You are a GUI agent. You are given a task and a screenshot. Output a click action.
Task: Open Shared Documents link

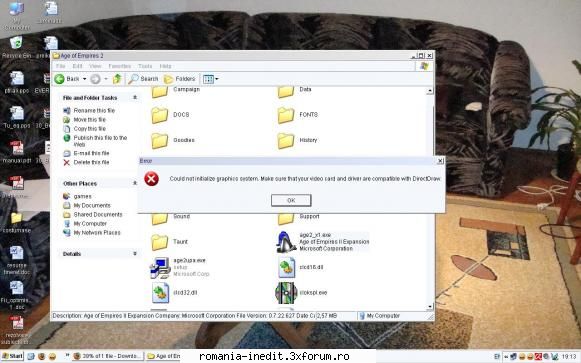tap(98, 214)
